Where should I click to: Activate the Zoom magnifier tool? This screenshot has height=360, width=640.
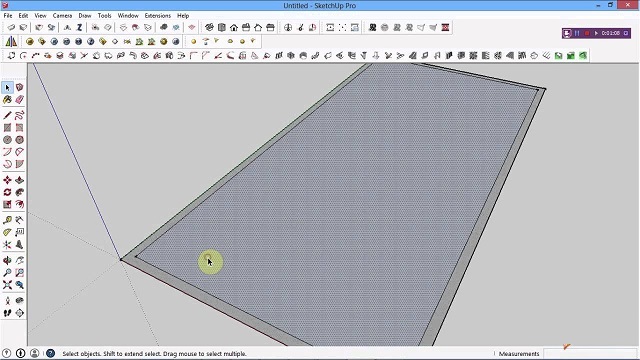pyautogui.click(x=7, y=273)
